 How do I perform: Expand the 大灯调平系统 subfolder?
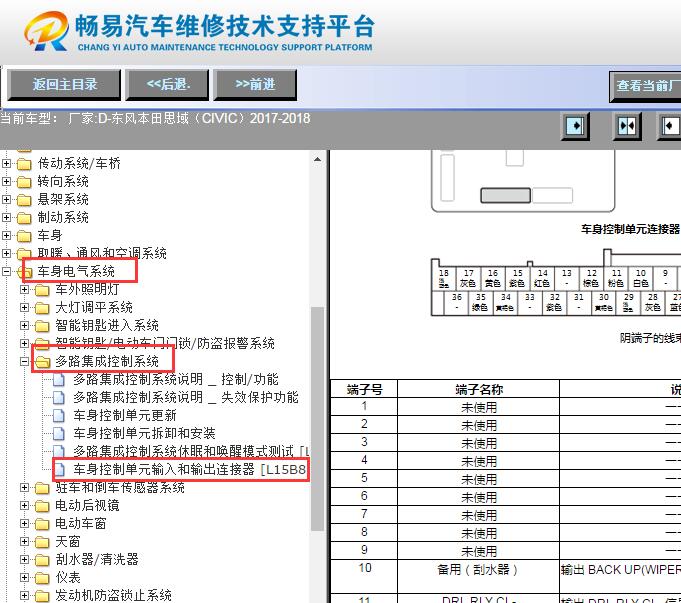pyautogui.click(x=24, y=308)
